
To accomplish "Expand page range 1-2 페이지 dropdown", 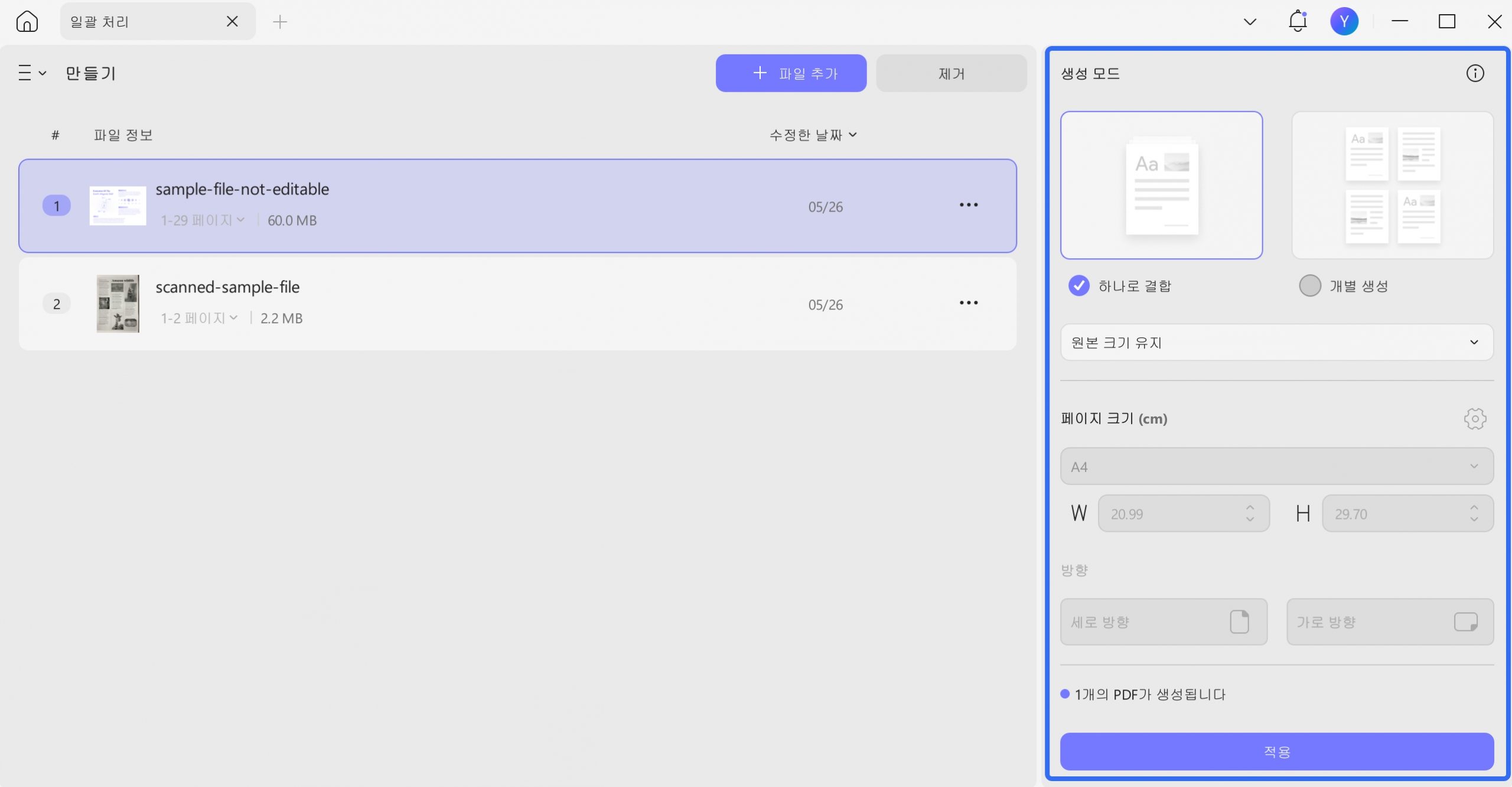I will (199, 318).
